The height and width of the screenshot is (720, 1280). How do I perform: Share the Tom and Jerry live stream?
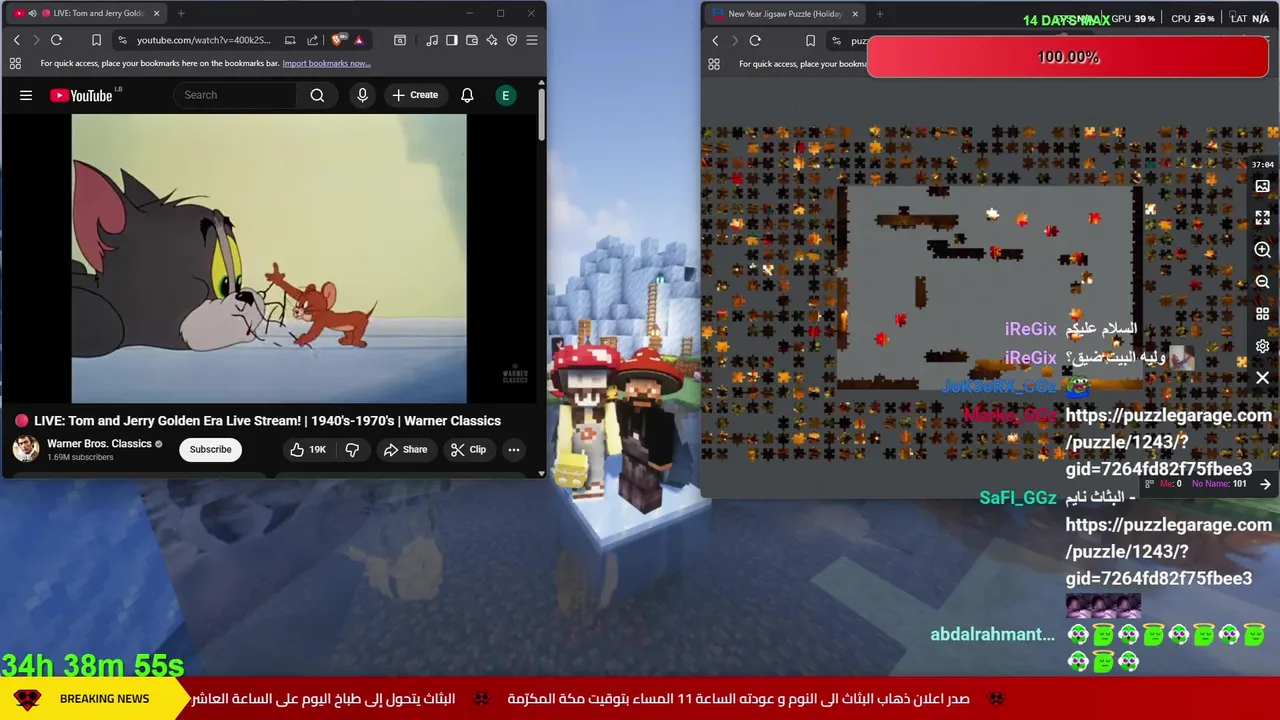pos(405,450)
